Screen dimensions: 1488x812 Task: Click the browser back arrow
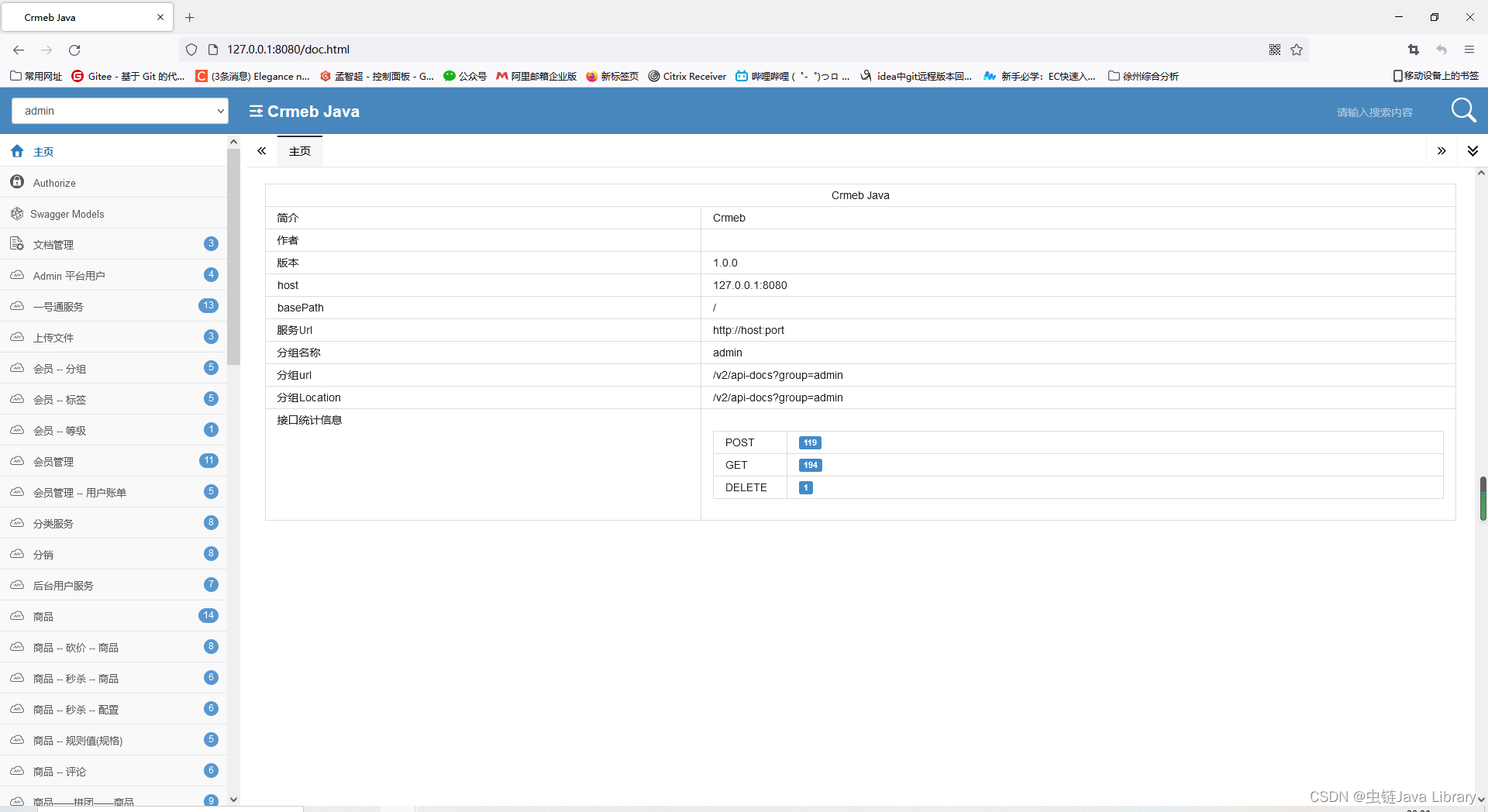click(19, 50)
